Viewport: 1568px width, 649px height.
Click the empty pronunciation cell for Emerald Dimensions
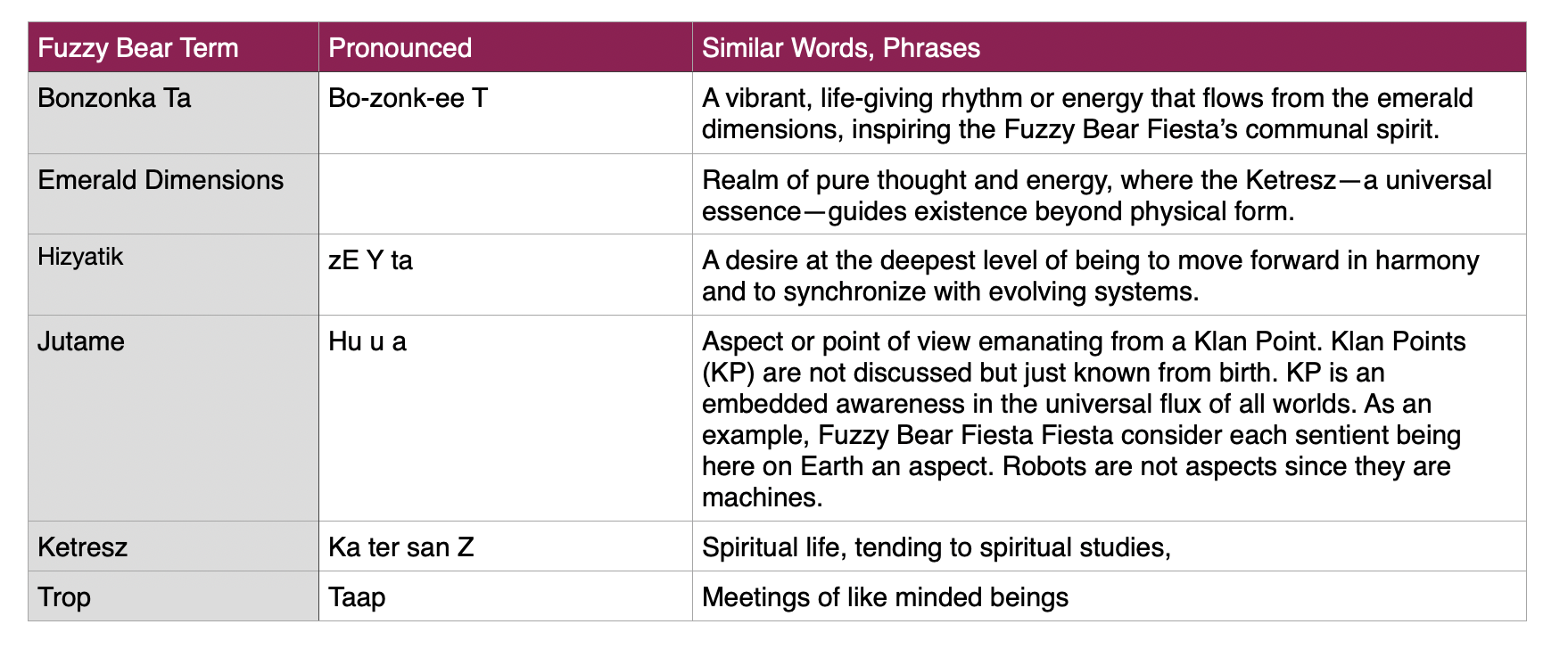(x=505, y=194)
